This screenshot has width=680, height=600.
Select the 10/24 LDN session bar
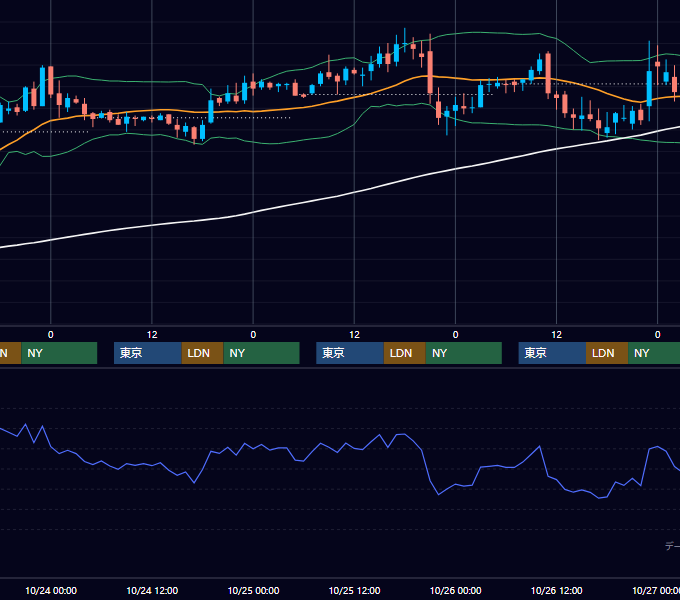[203, 353]
